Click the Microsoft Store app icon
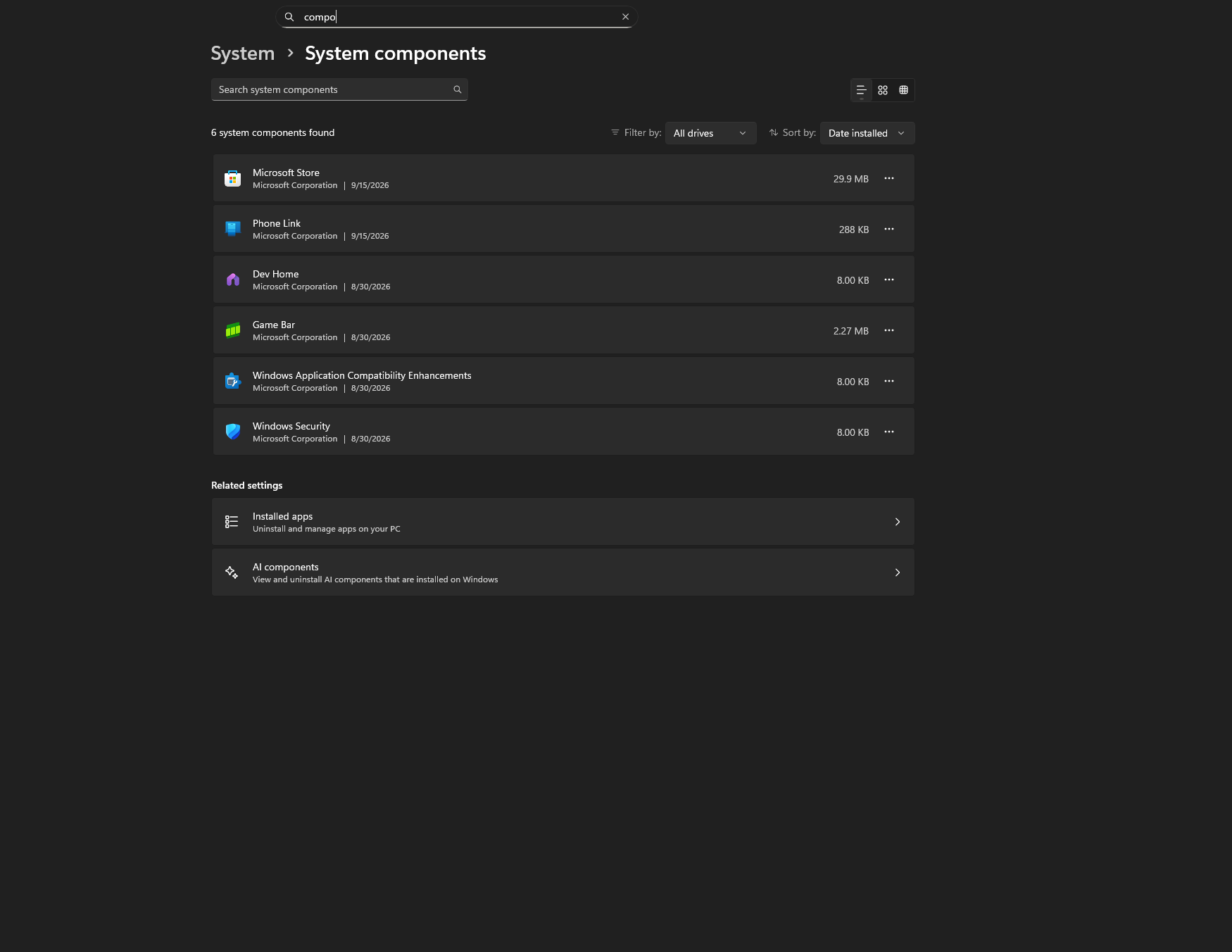 (233, 179)
